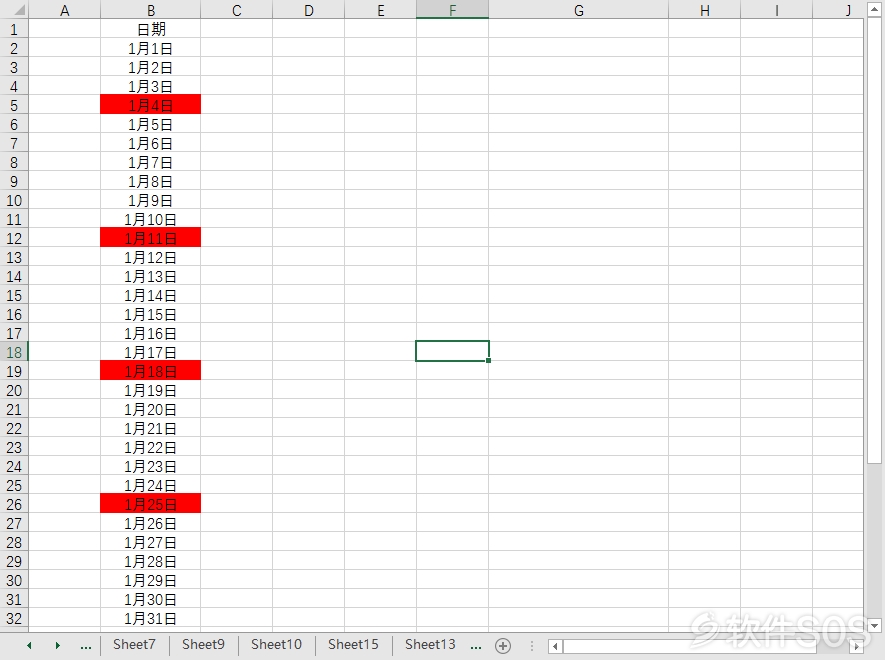Select row 1 header
This screenshot has width=885, height=660.
(14, 29)
